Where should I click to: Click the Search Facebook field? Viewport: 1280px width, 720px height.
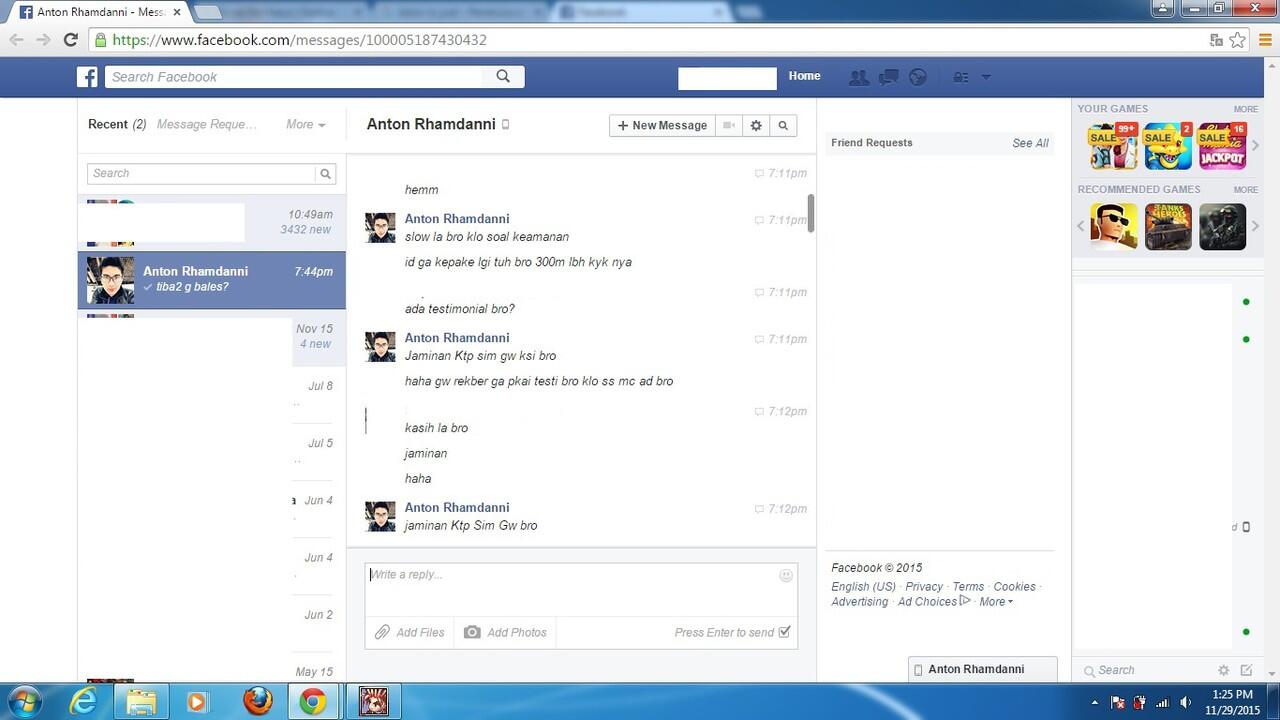[295, 77]
